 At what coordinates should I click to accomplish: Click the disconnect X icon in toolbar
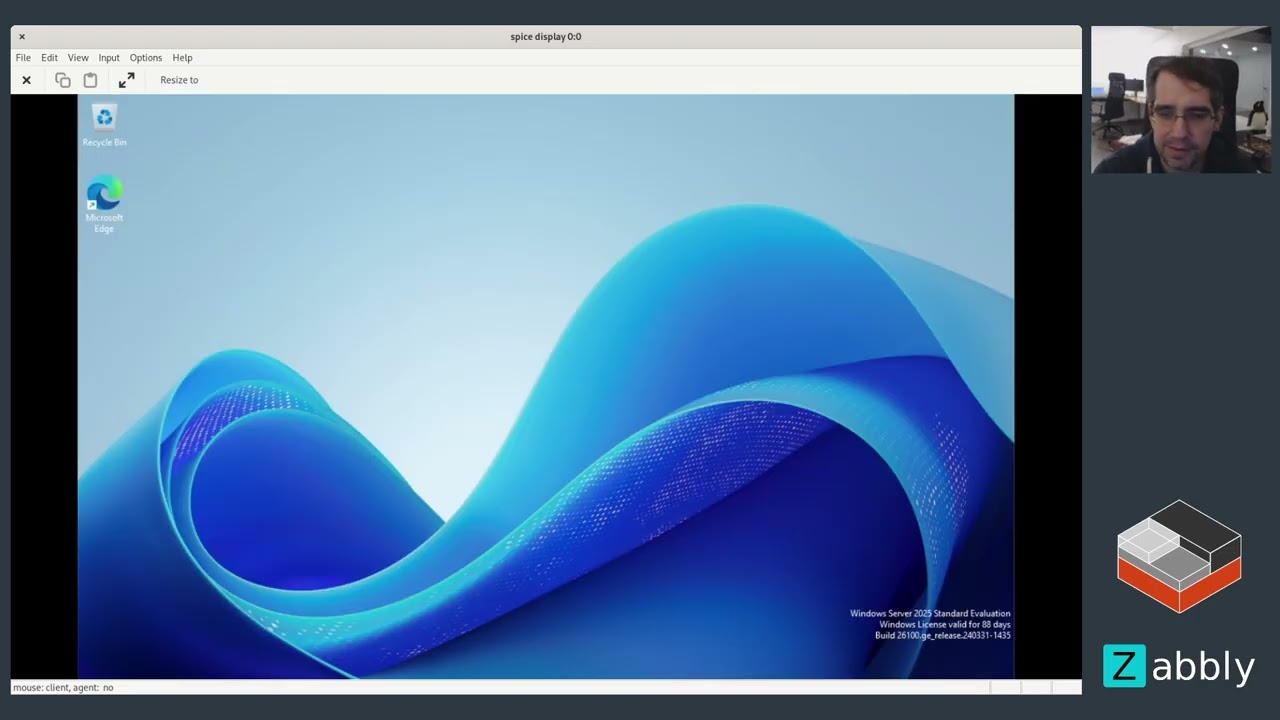tap(27, 80)
